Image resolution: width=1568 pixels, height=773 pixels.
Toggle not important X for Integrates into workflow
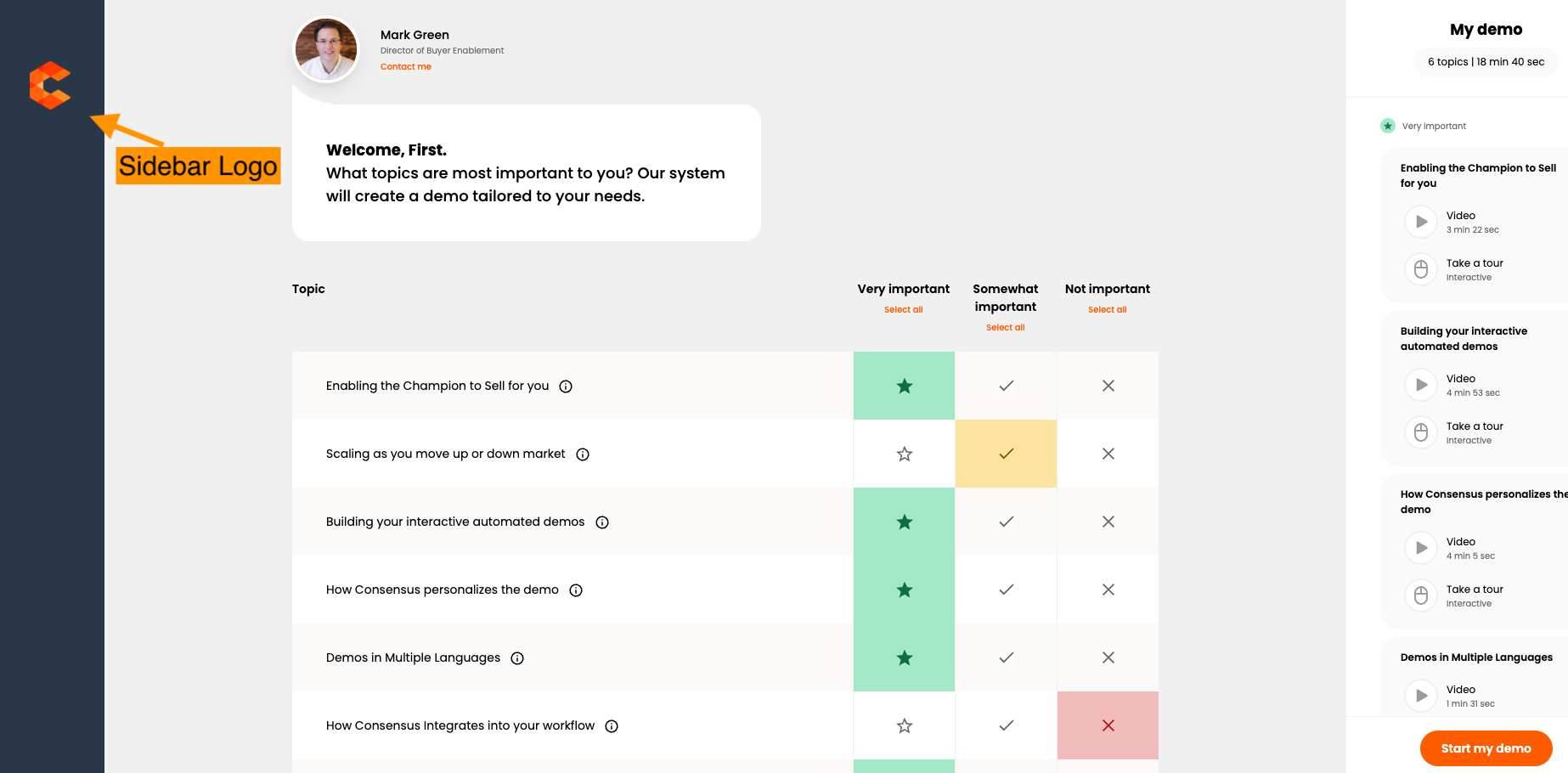(x=1108, y=725)
